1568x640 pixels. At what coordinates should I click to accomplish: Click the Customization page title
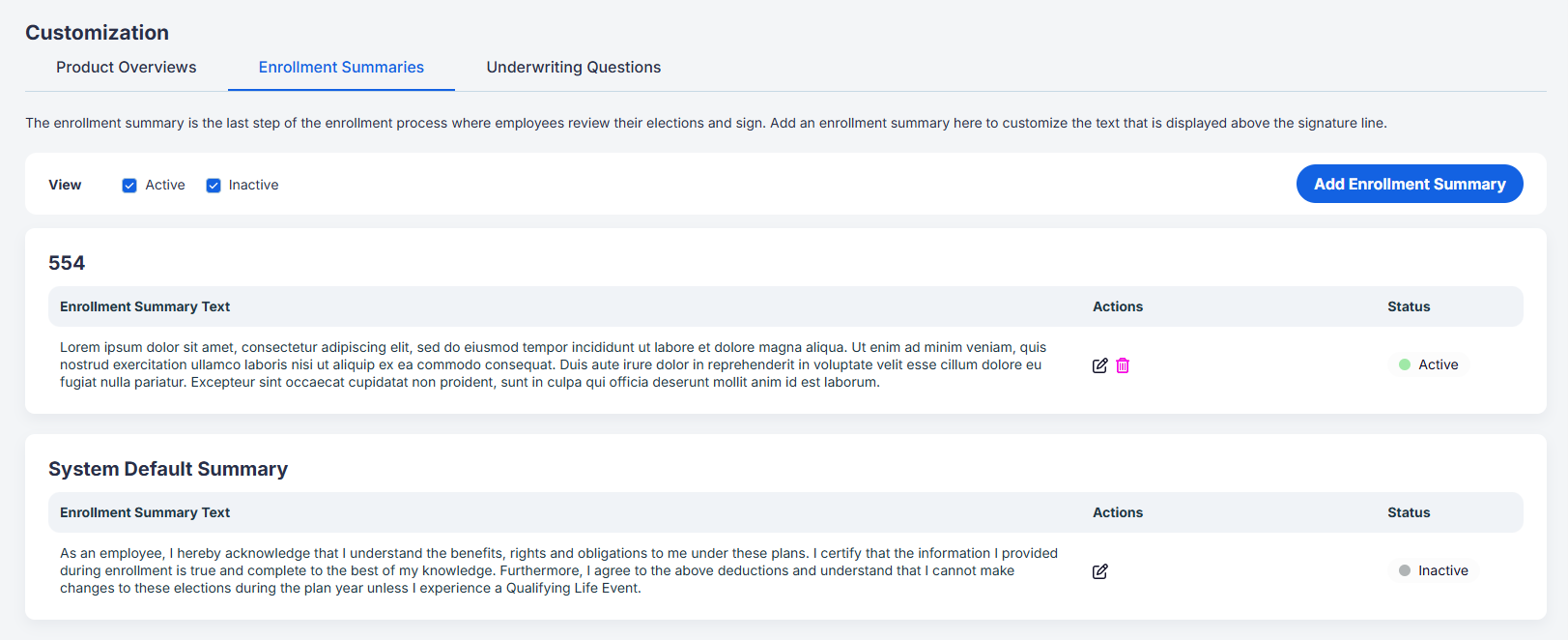pyautogui.click(x=98, y=33)
